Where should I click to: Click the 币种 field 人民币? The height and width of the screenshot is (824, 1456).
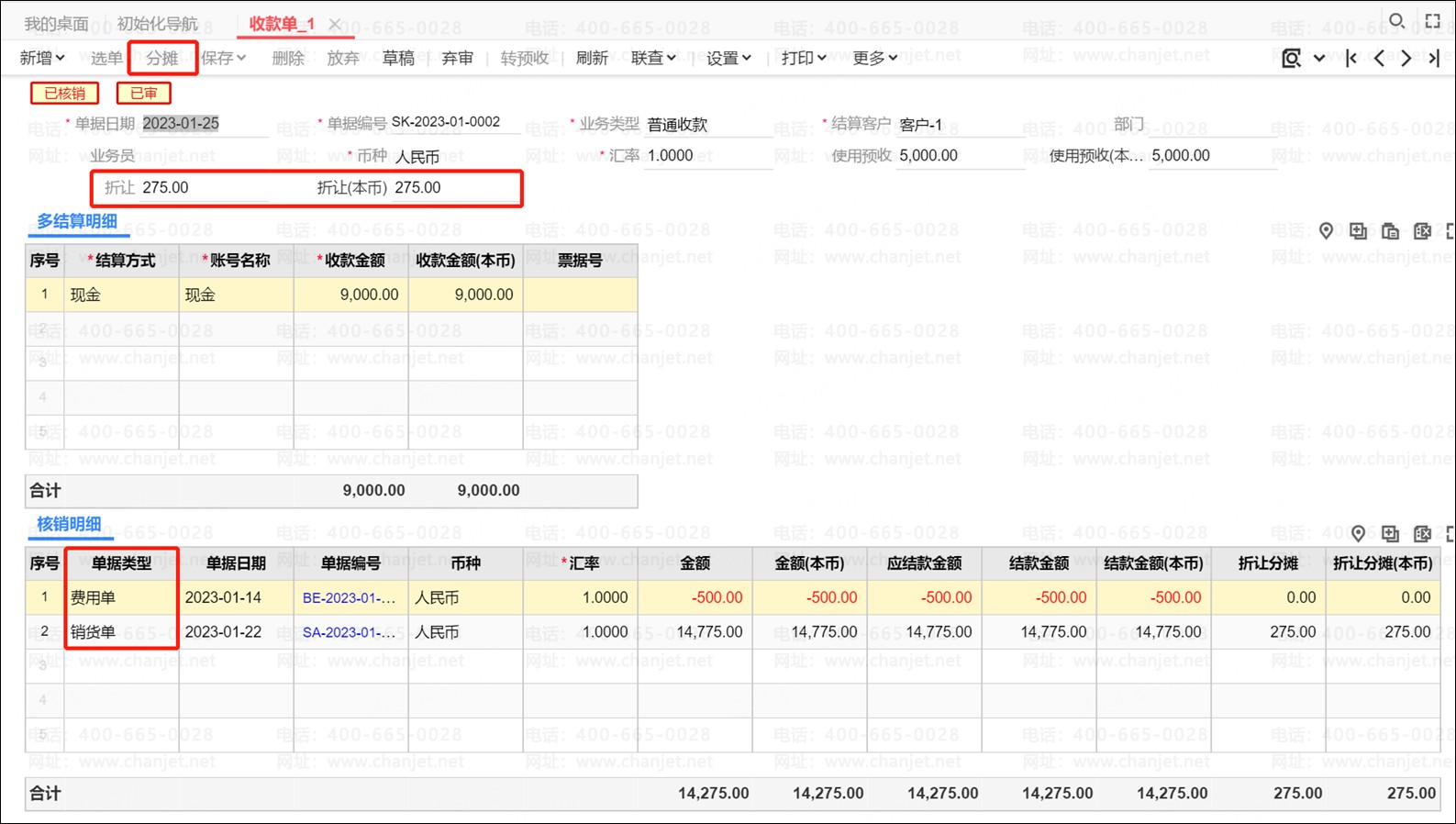[457, 157]
